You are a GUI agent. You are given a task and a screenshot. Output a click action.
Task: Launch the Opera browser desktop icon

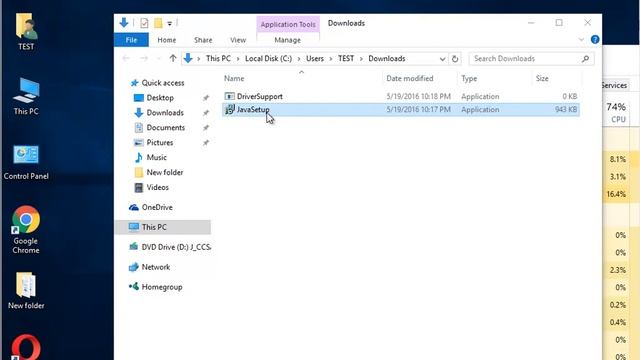click(26, 347)
